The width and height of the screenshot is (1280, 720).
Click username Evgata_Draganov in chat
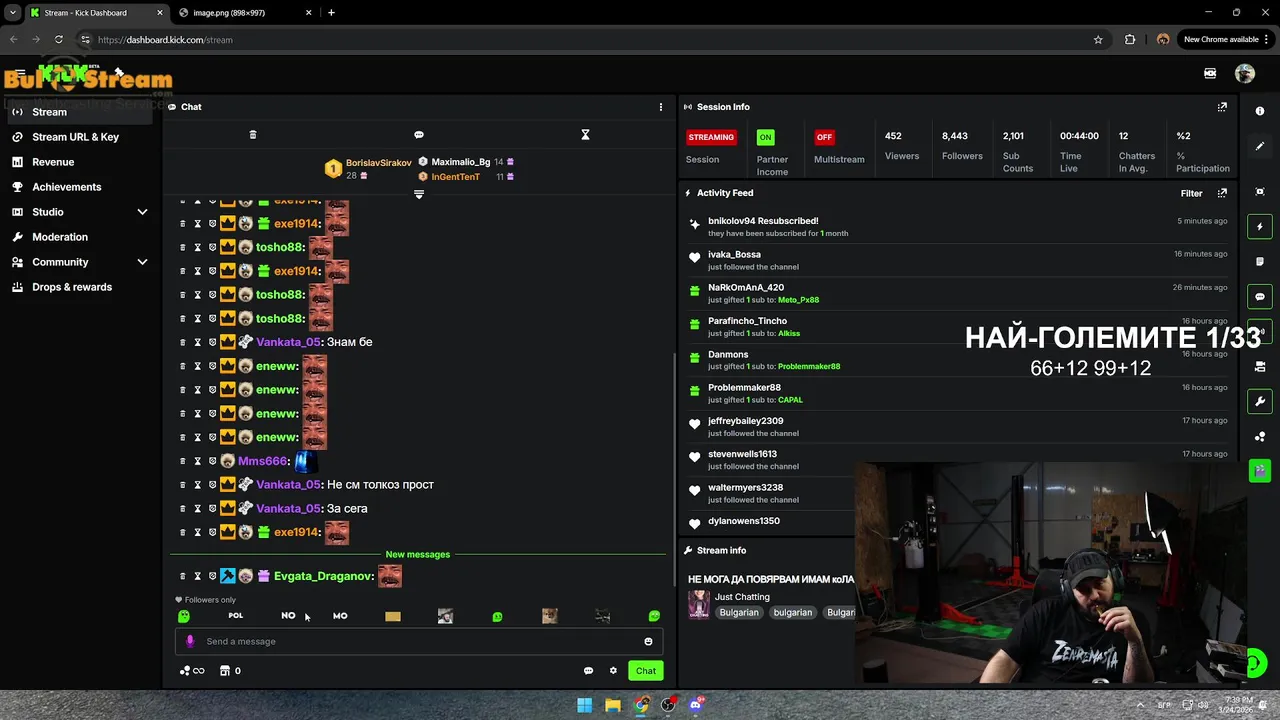(323, 576)
